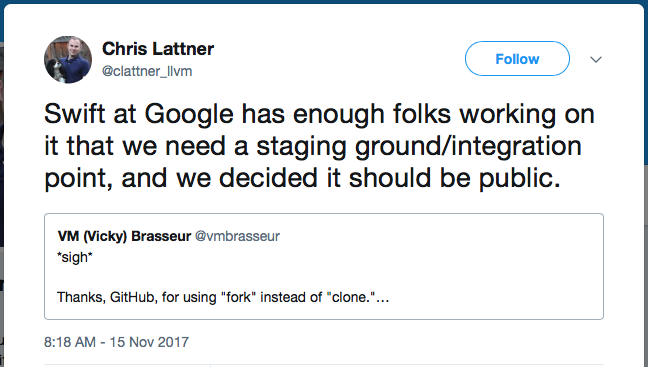Expand the ellipsis after "clone." in quote
Viewport: 648px width, 367px height.
[383, 298]
